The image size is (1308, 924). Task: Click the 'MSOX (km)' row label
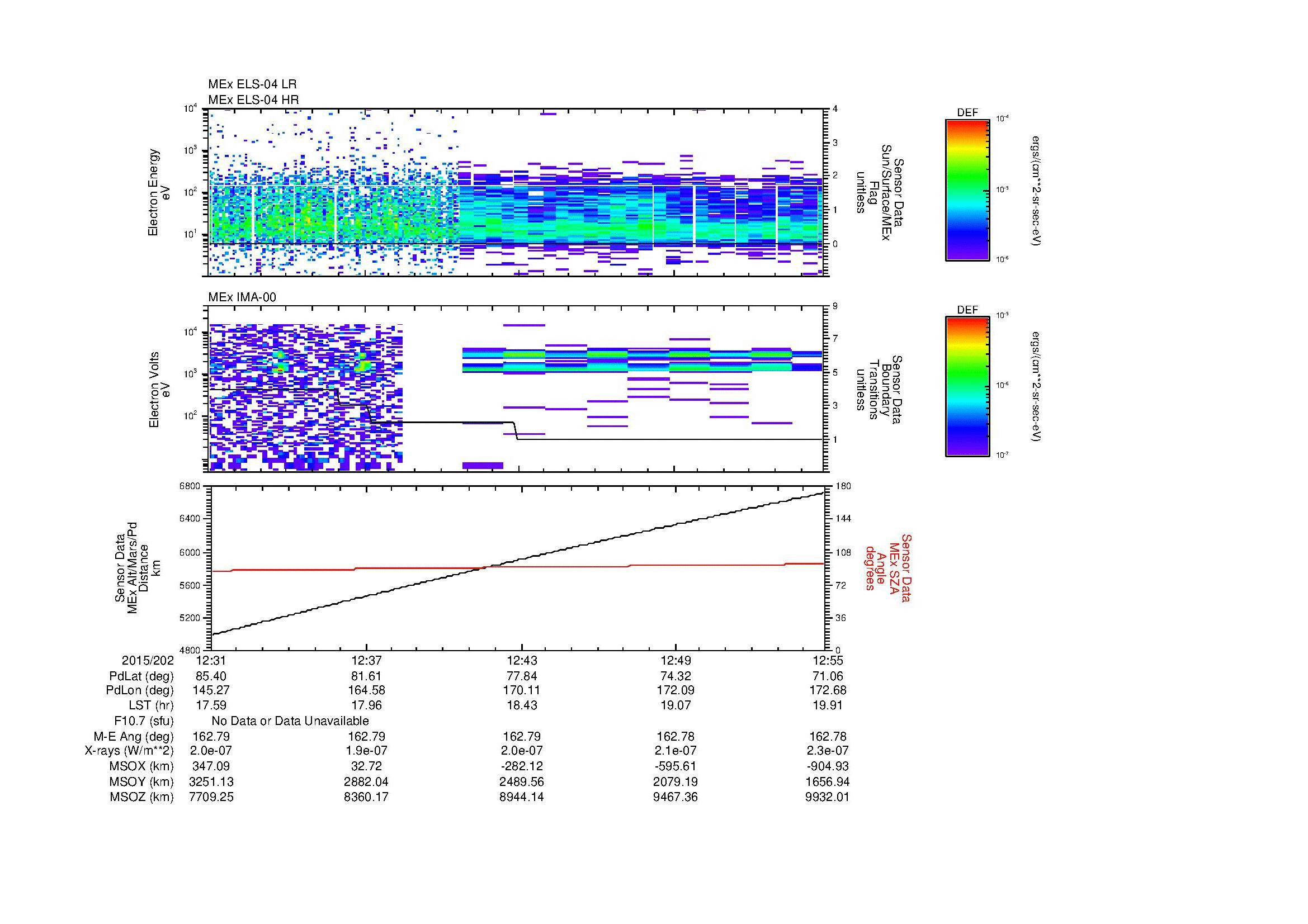tap(141, 766)
